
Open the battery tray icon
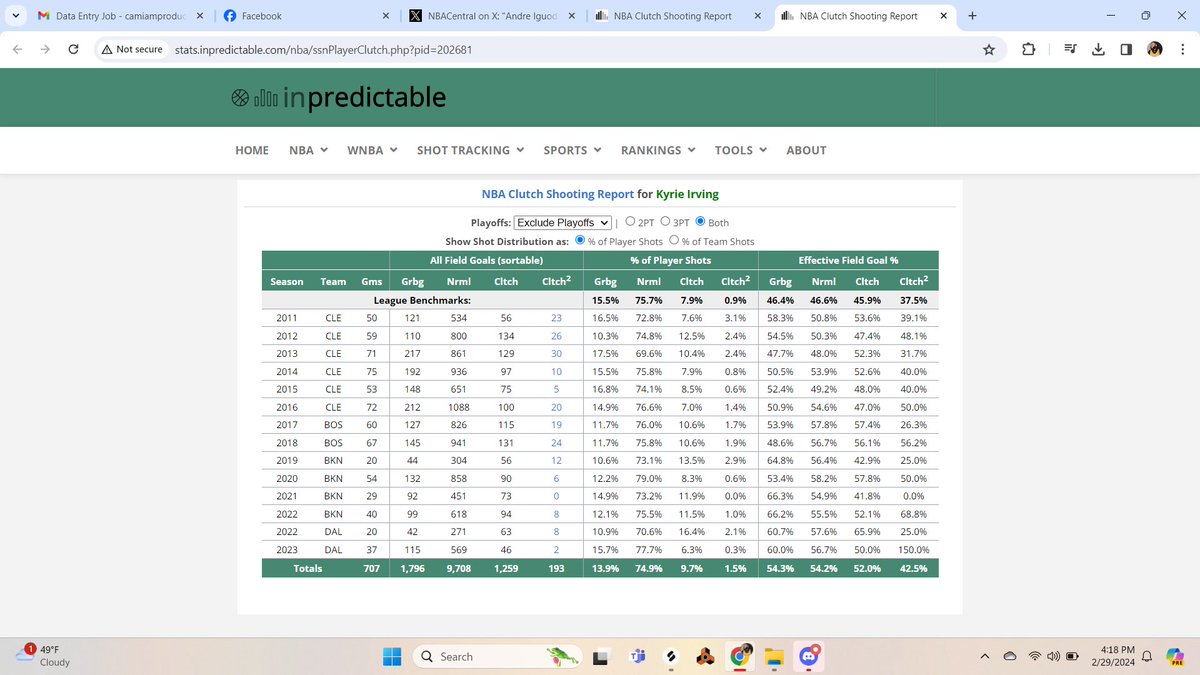click(1073, 657)
